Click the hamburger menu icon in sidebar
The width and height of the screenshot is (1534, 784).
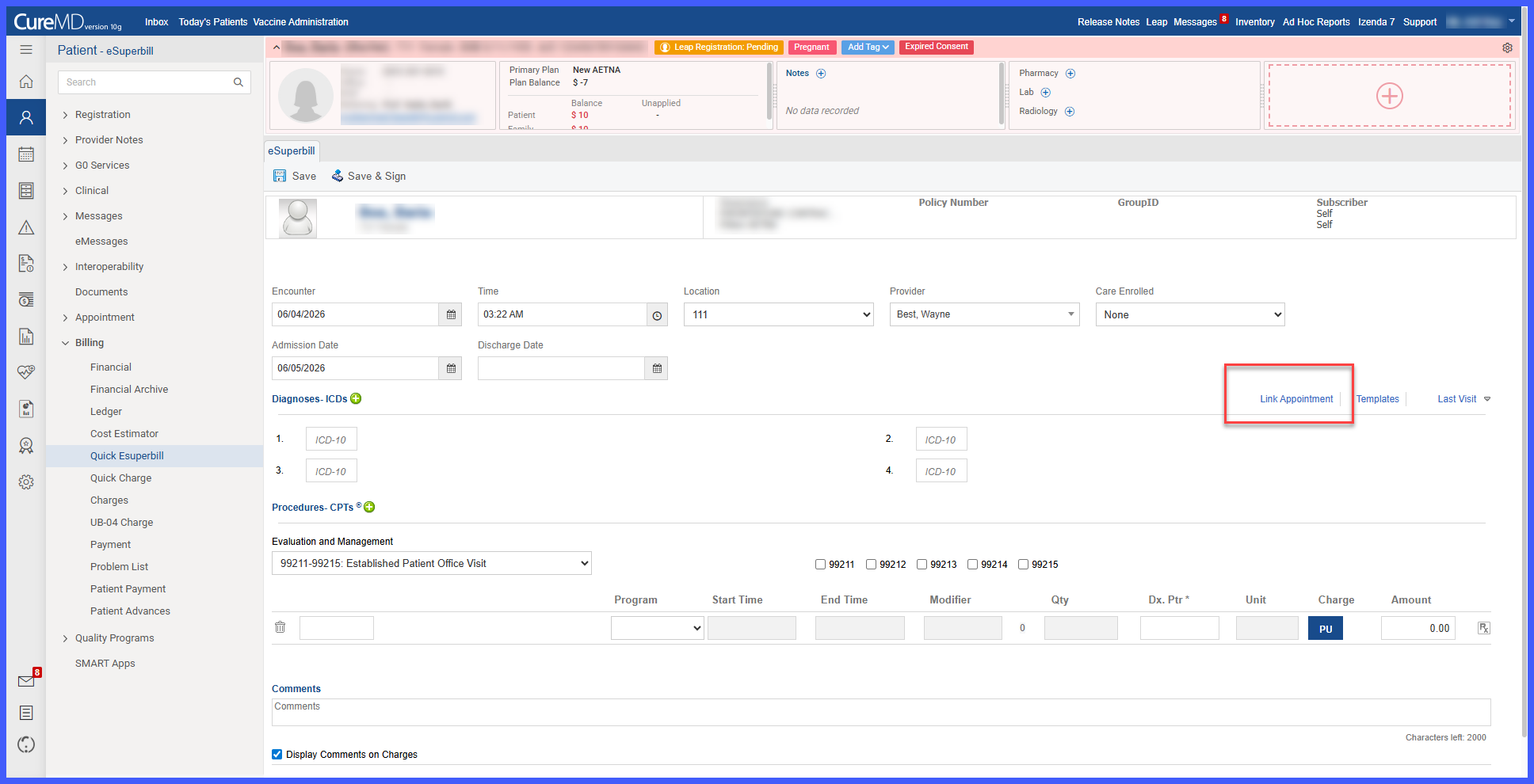click(26, 50)
